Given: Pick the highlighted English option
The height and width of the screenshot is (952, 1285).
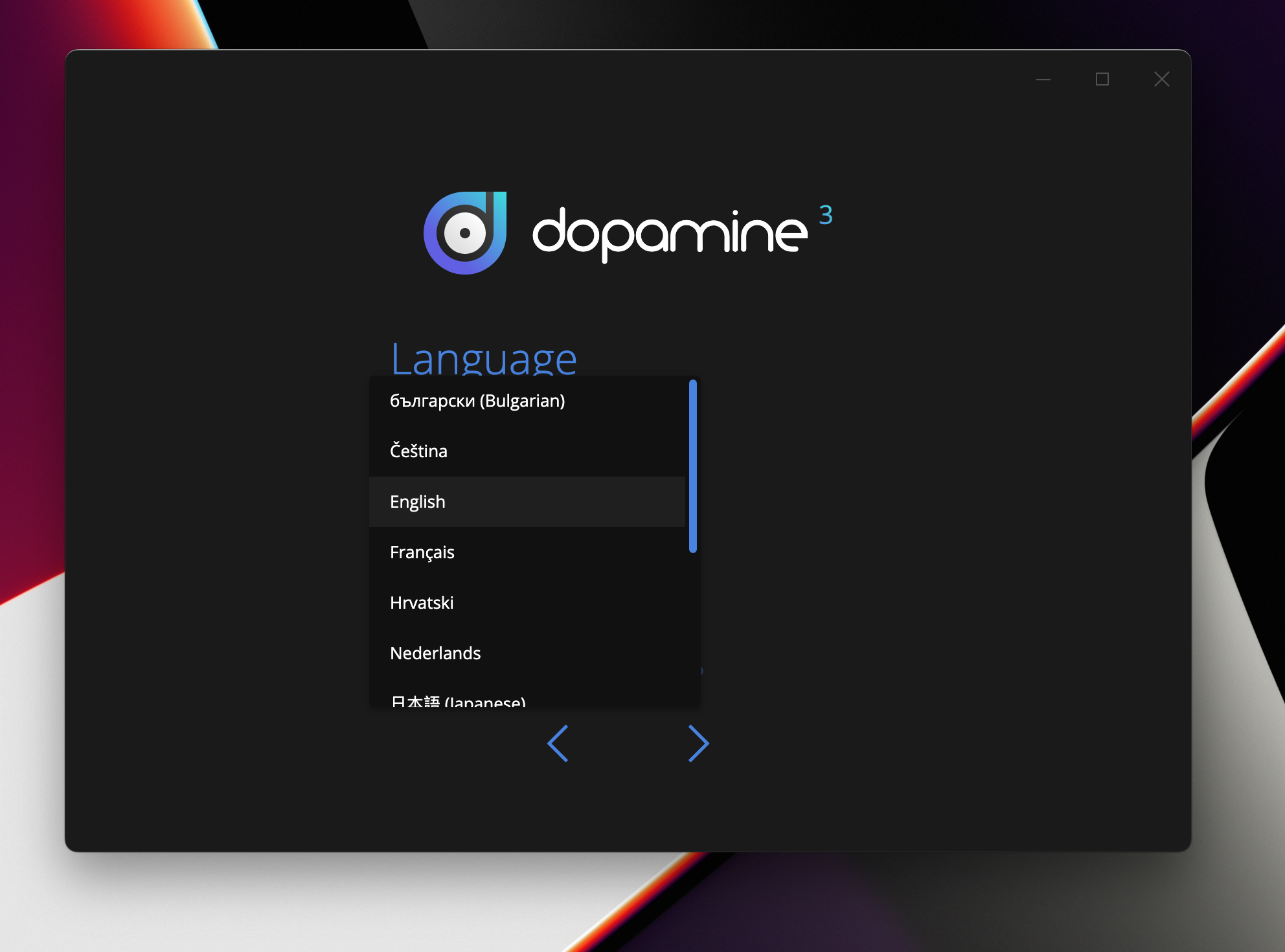Looking at the screenshot, I should (418, 502).
